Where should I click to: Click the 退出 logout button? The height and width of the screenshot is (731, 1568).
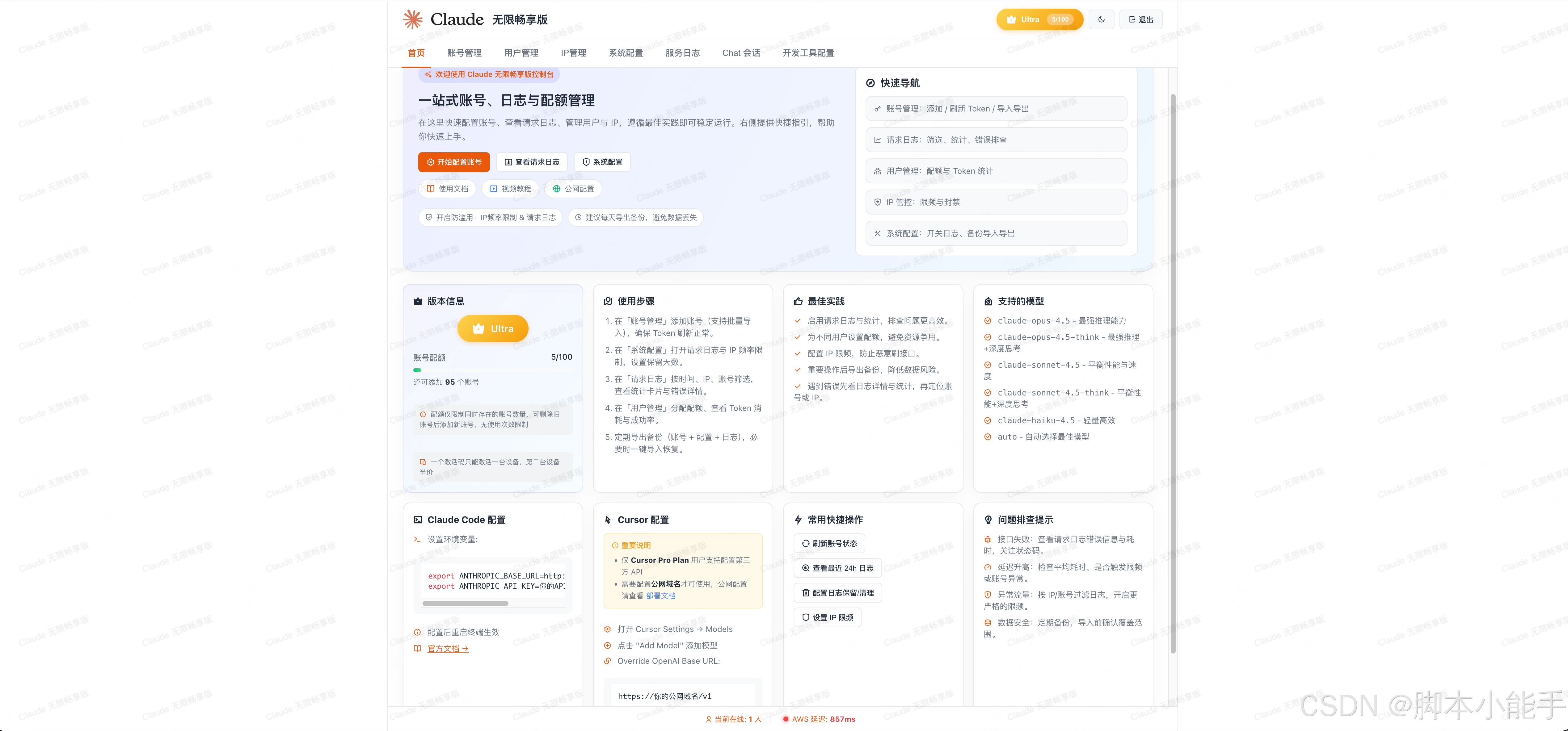(x=1141, y=19)
